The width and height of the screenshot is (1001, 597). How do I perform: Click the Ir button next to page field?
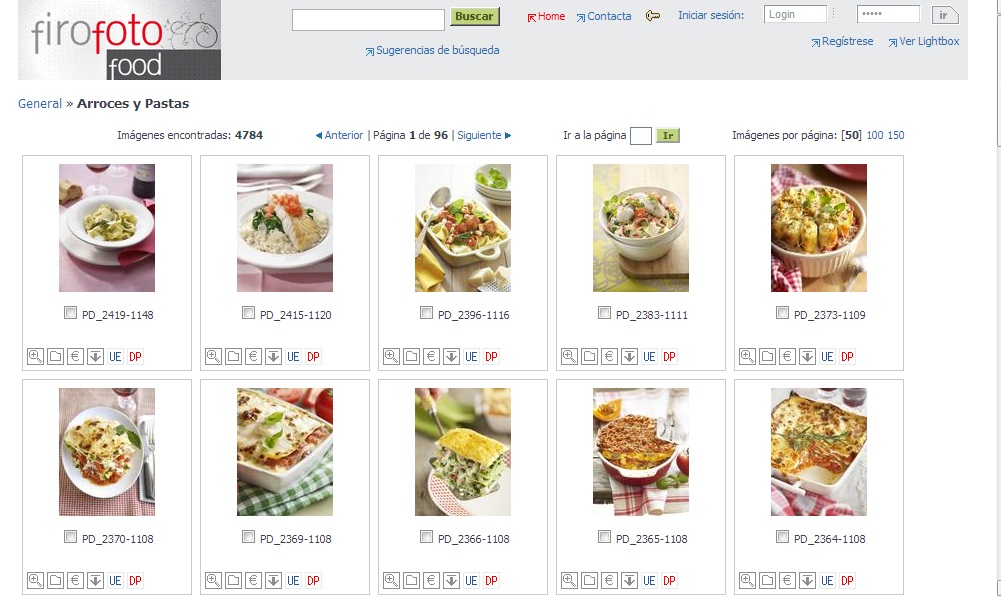668,135
